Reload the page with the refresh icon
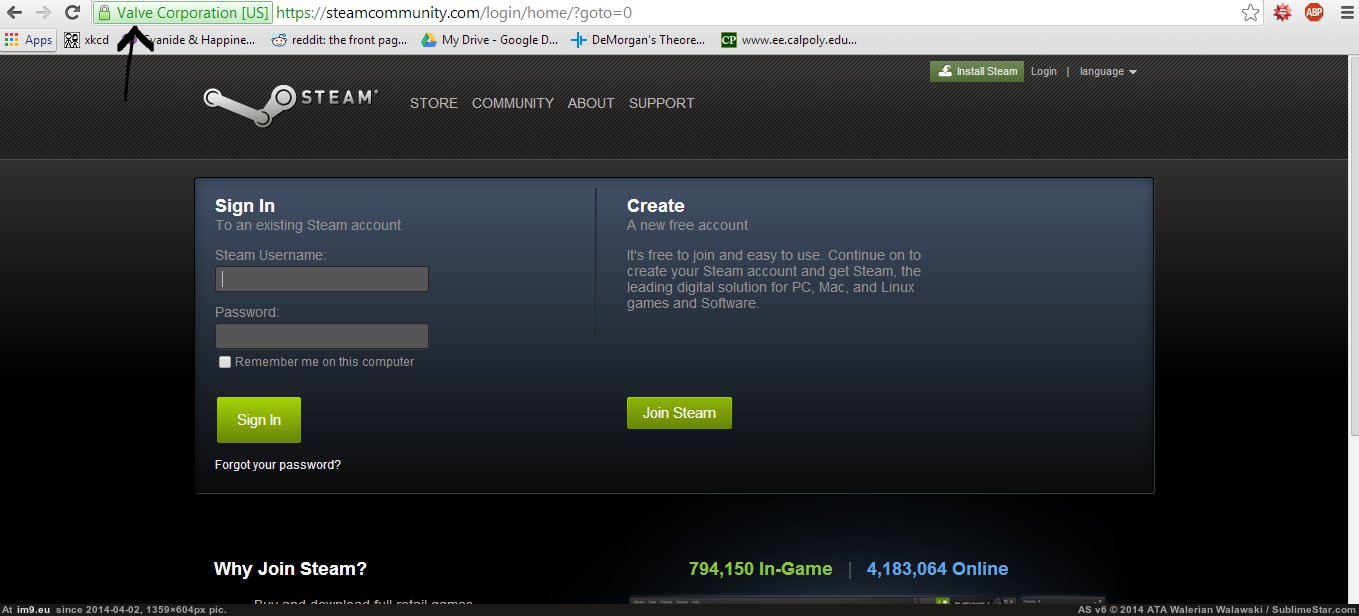Screen dimensions: 1359x616 pyautogui.click(x=72, y=13)
